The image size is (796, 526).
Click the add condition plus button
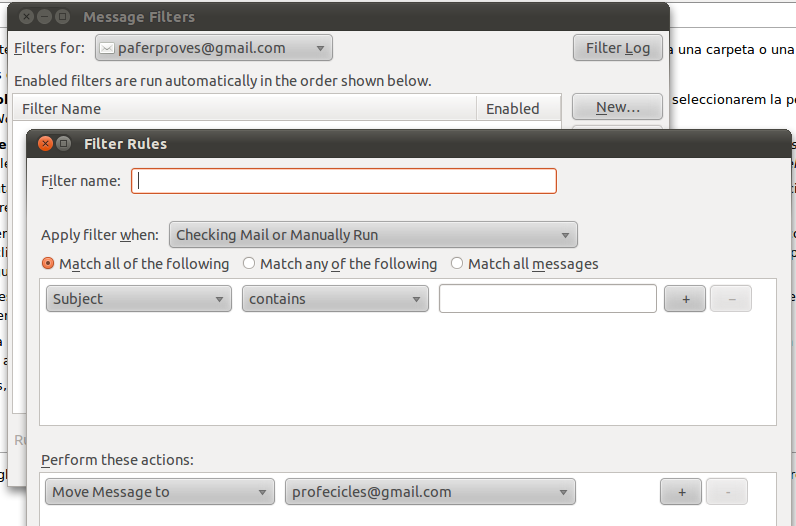click(685, 299)
